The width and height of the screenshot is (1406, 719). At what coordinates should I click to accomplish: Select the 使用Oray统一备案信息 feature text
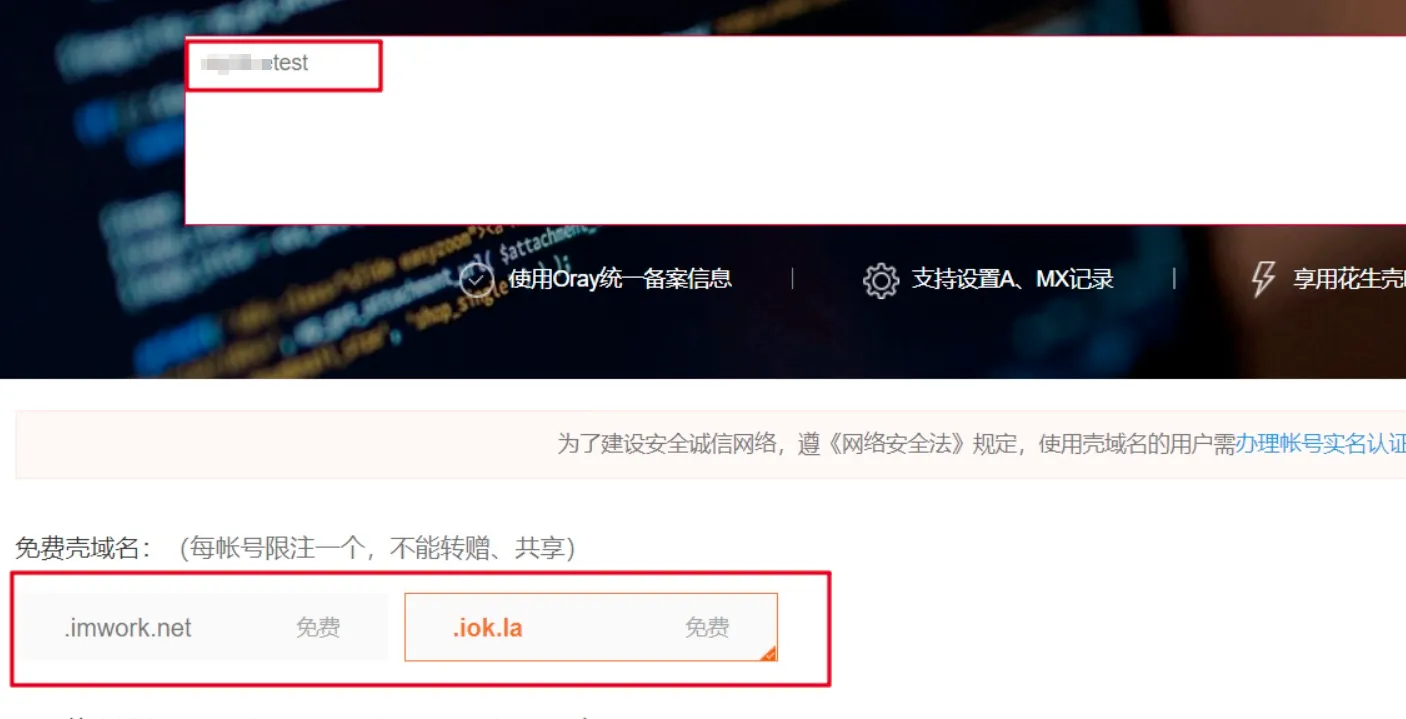[620, 279]
